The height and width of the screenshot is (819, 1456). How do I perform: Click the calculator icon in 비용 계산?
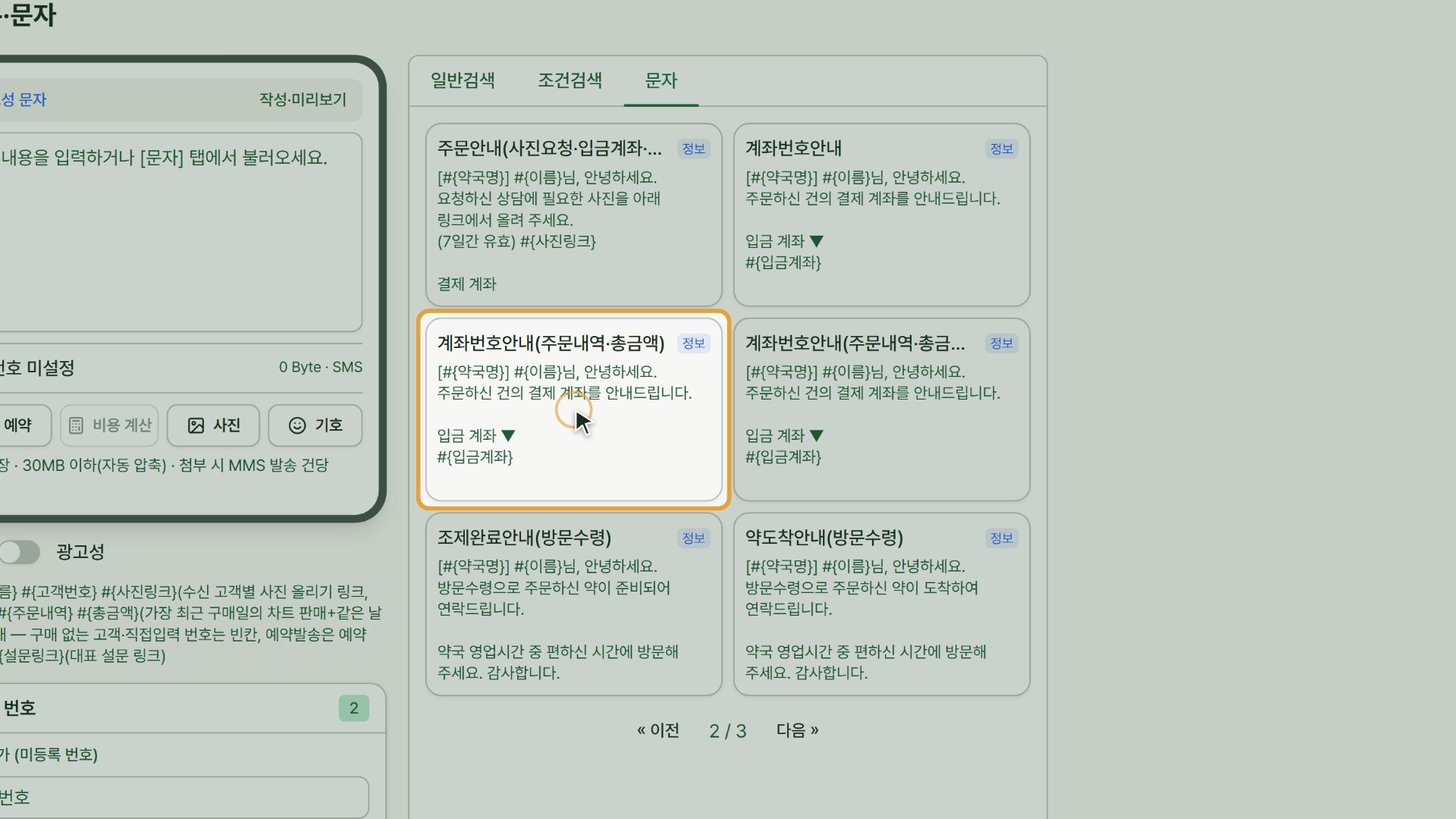pos(76,425)
